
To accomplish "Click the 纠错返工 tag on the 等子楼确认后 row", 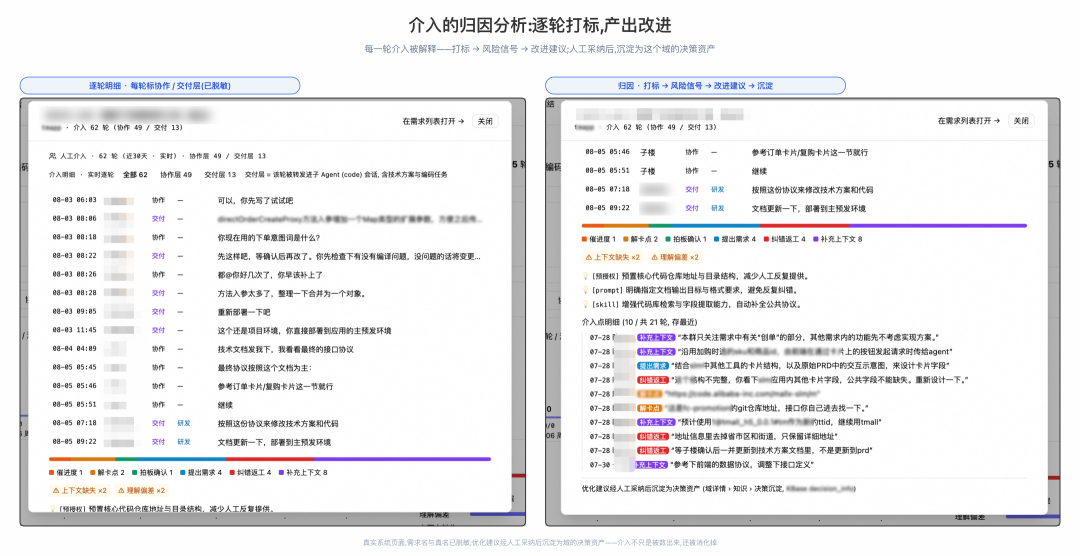I will point(653,451).
